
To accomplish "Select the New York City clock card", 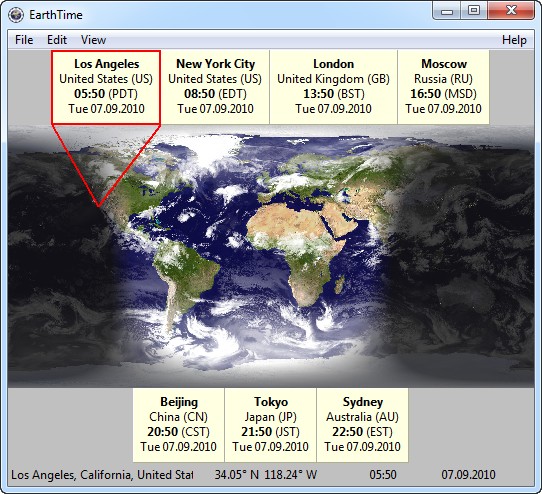I will [215, 87].
